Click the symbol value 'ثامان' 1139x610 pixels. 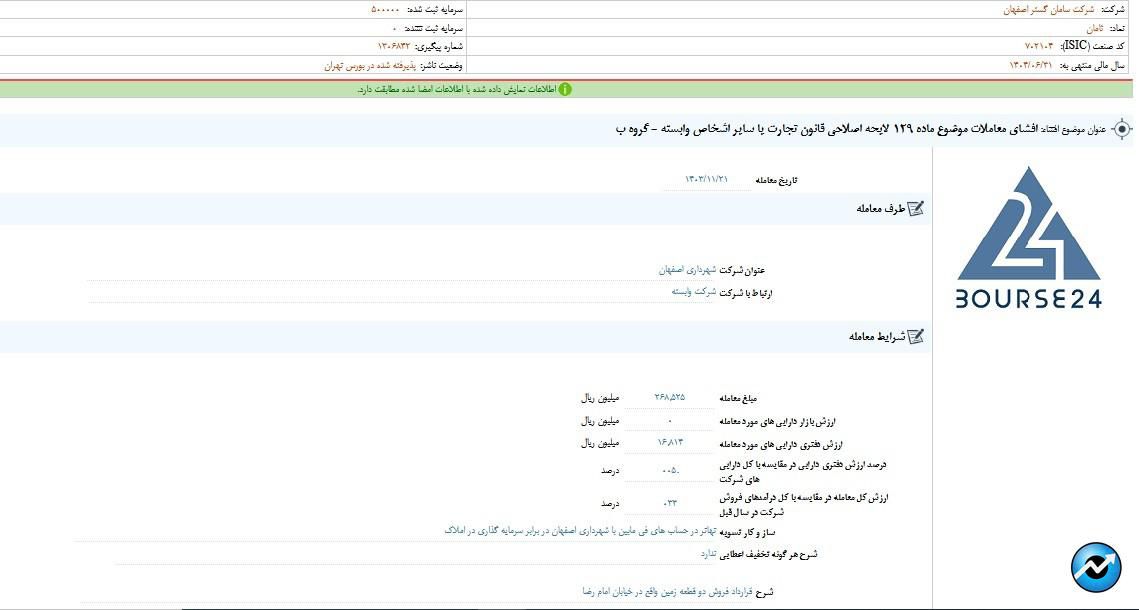coord(1094,28)
